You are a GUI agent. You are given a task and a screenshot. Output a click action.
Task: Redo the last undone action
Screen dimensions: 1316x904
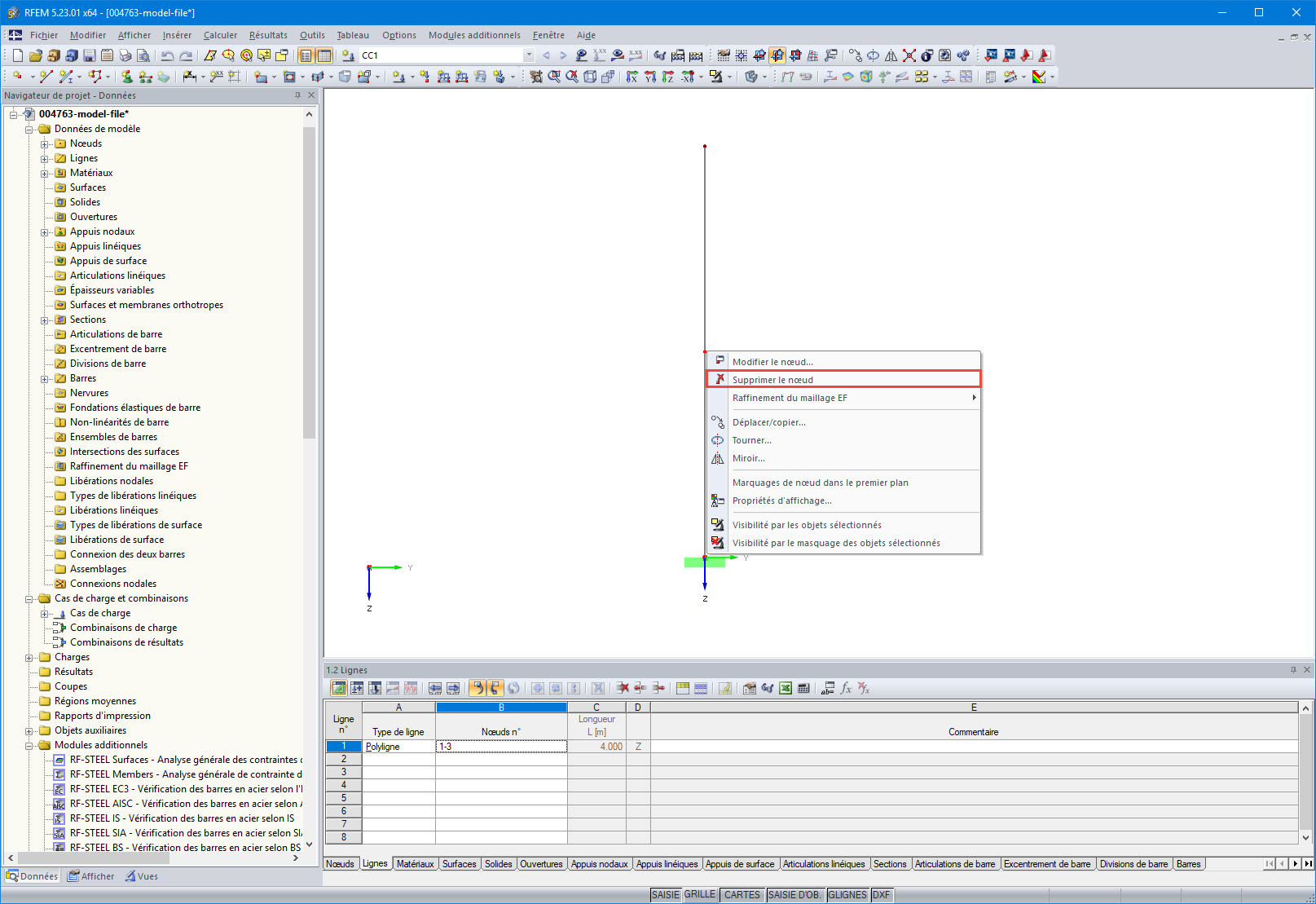[x=186, y=55]
